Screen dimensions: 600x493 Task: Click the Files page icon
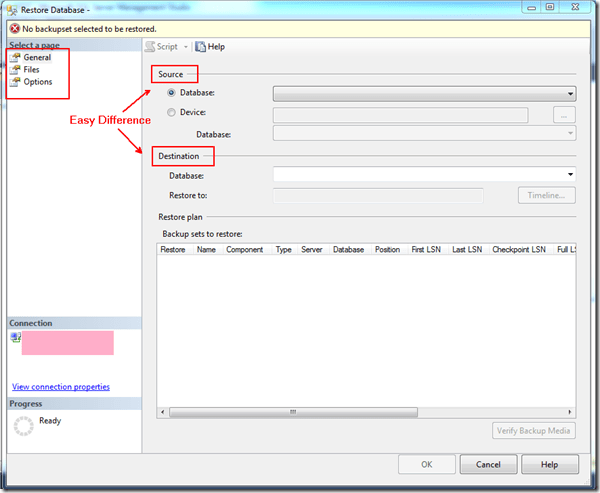15,70
